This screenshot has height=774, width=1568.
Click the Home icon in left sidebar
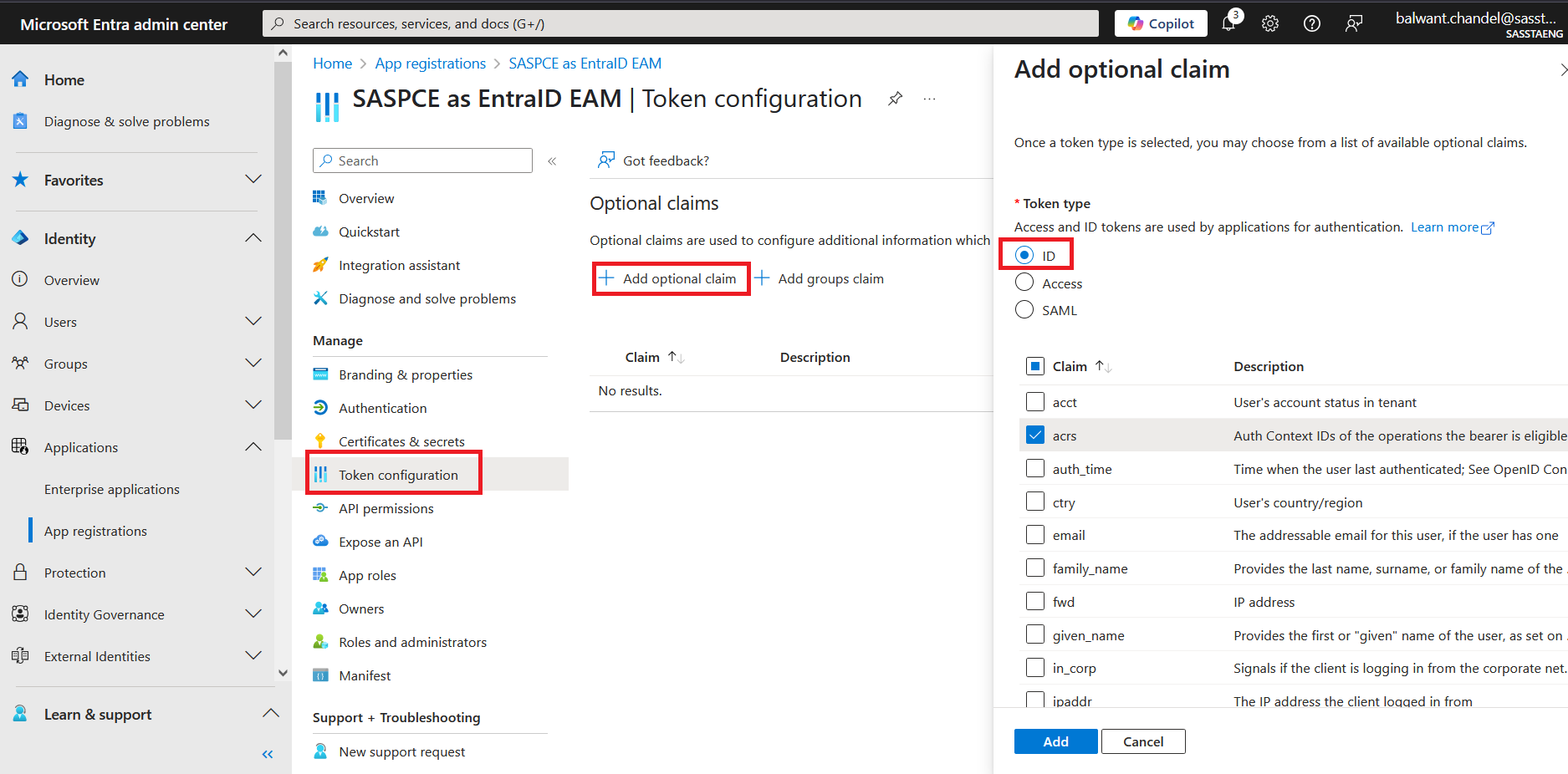coord(21,79)
